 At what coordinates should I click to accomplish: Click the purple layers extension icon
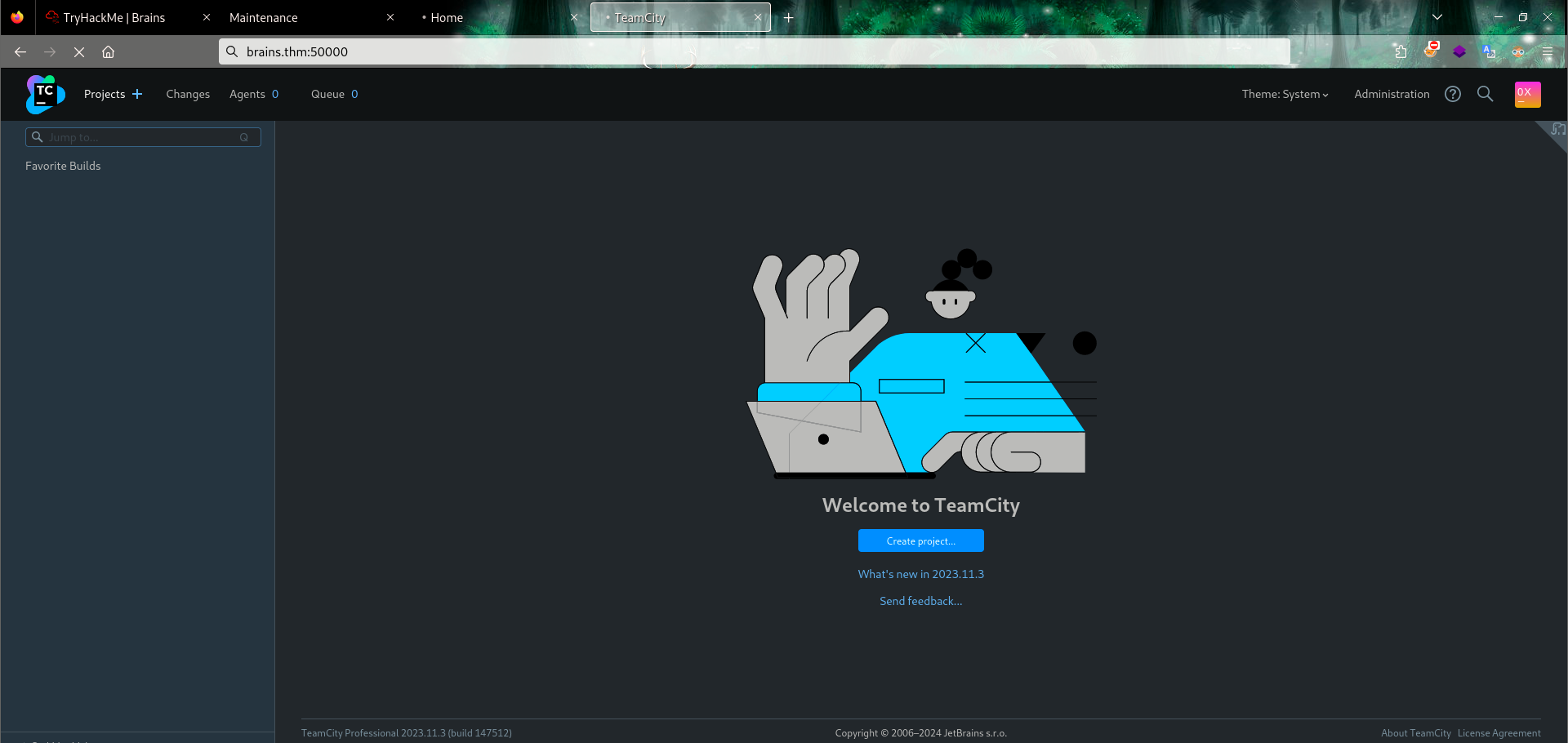1459,51
